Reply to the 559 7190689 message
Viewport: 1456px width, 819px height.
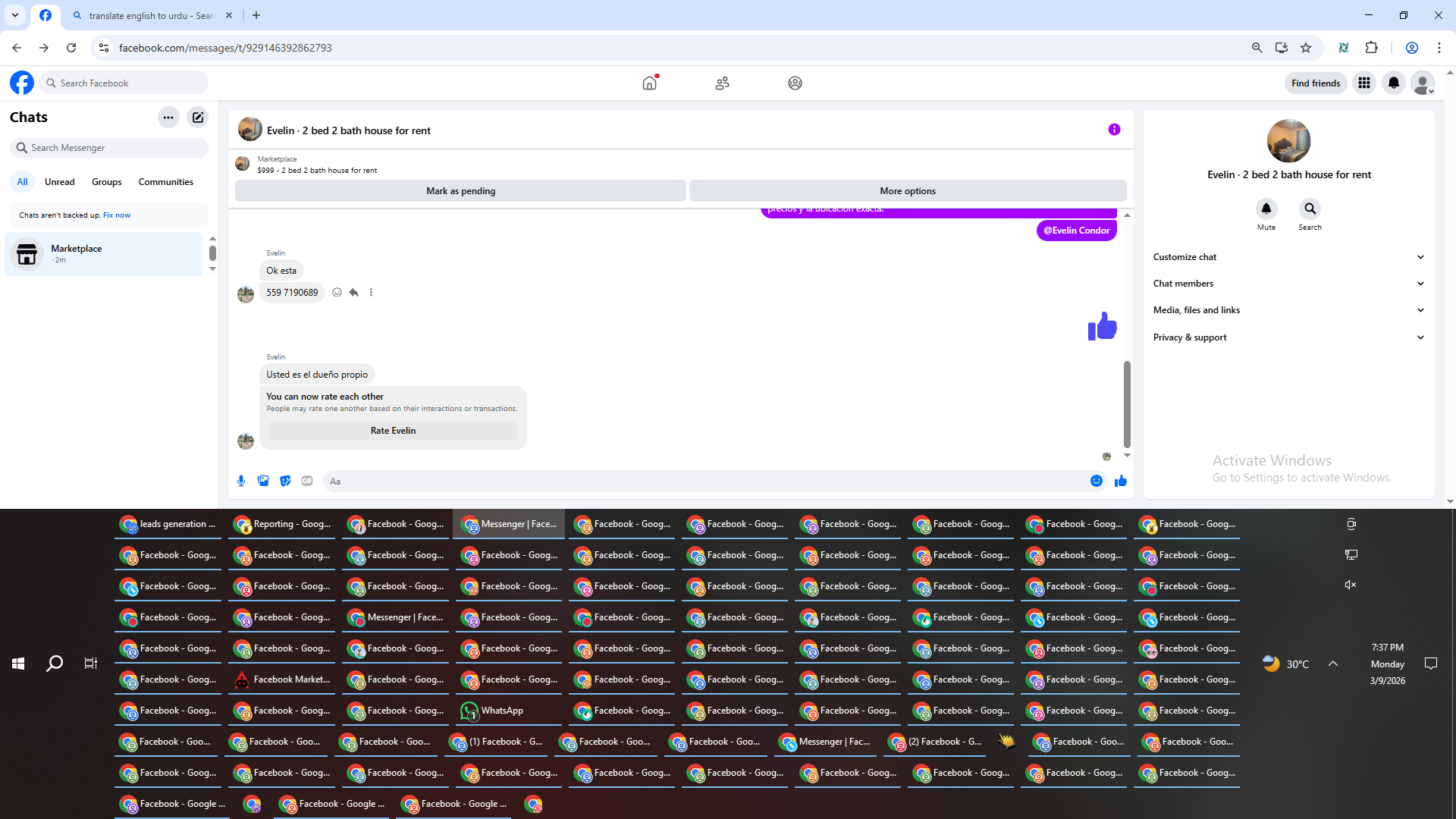pos(354,293)
